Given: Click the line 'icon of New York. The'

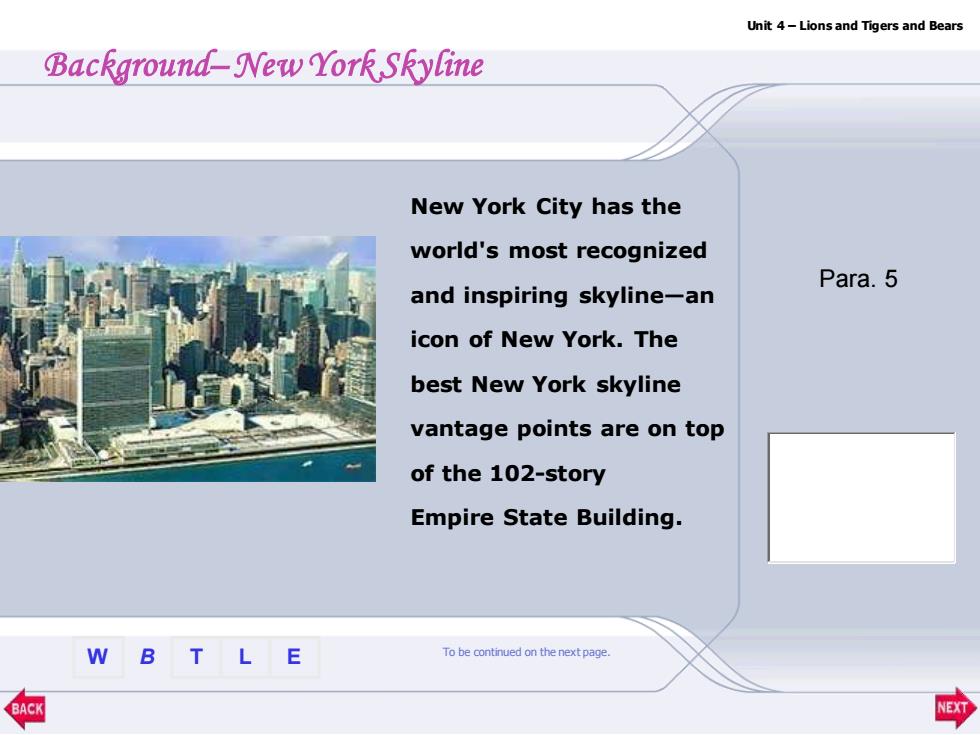Looking at the screenshot, I should 544,339.
